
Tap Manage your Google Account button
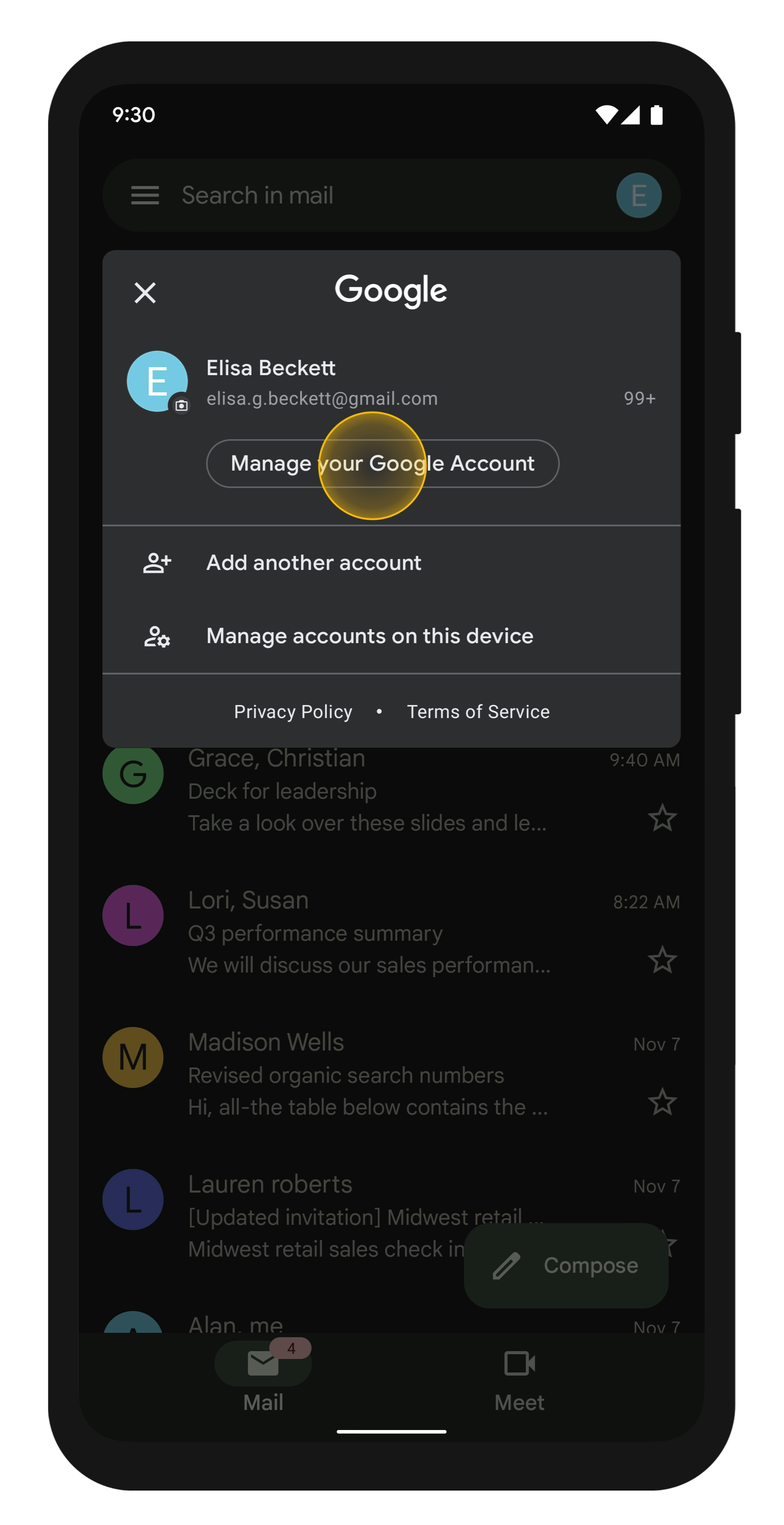click(382, 464)
